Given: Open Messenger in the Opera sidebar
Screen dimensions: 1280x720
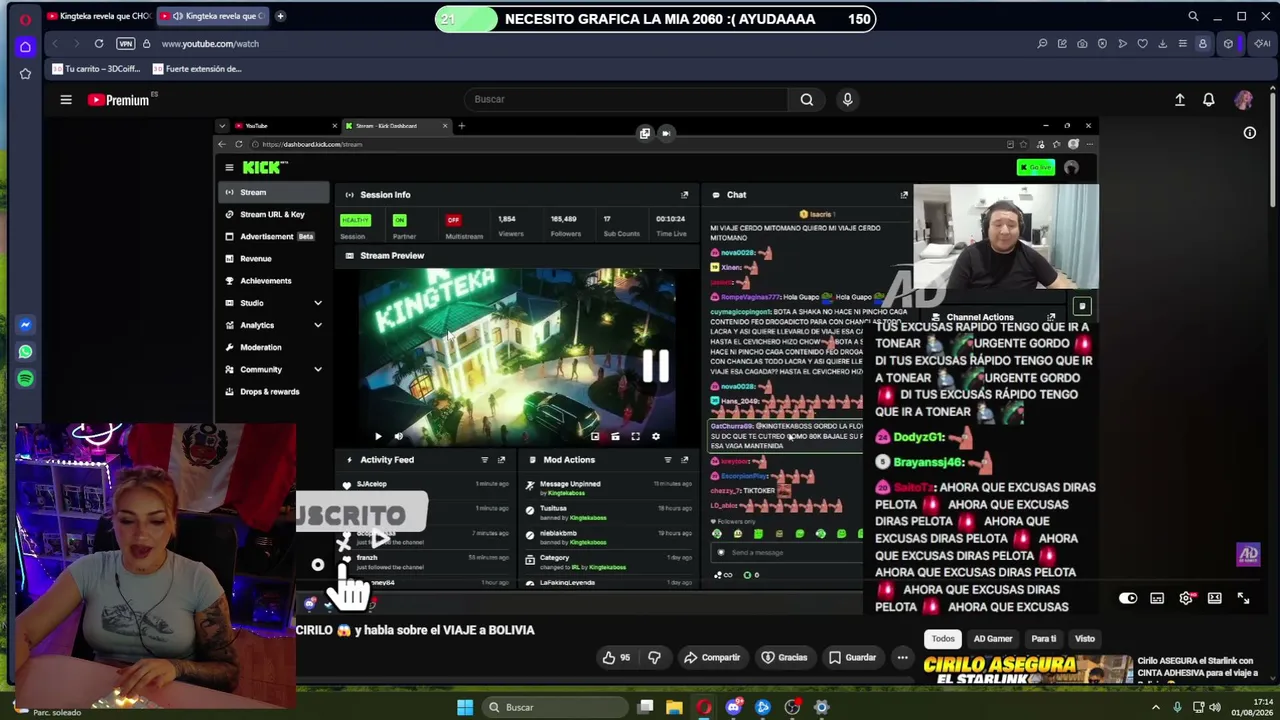Looking at the screenshot, I should tap(25, 325).
